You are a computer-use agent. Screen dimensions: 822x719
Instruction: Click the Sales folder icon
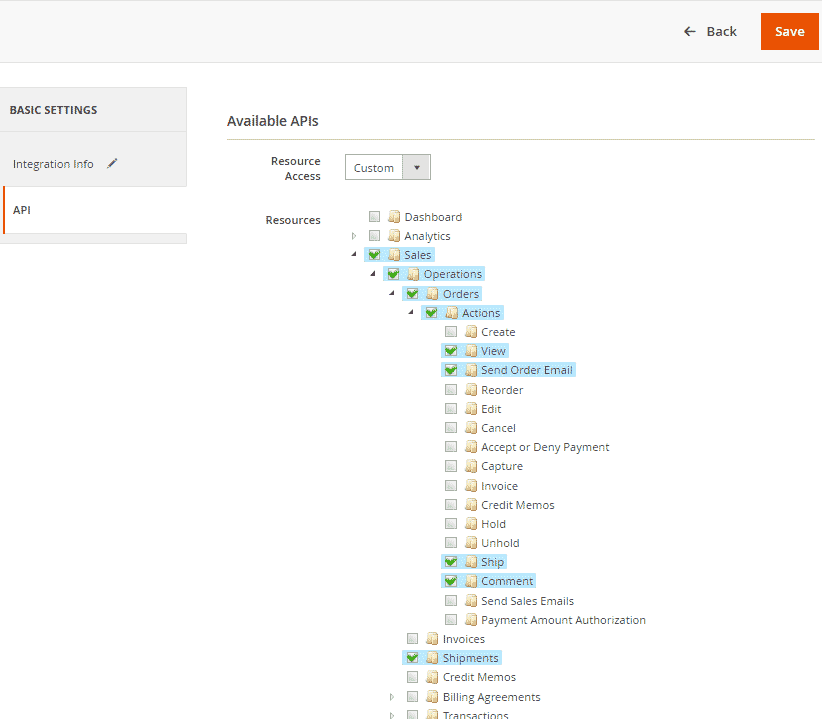tap(394, 255)
